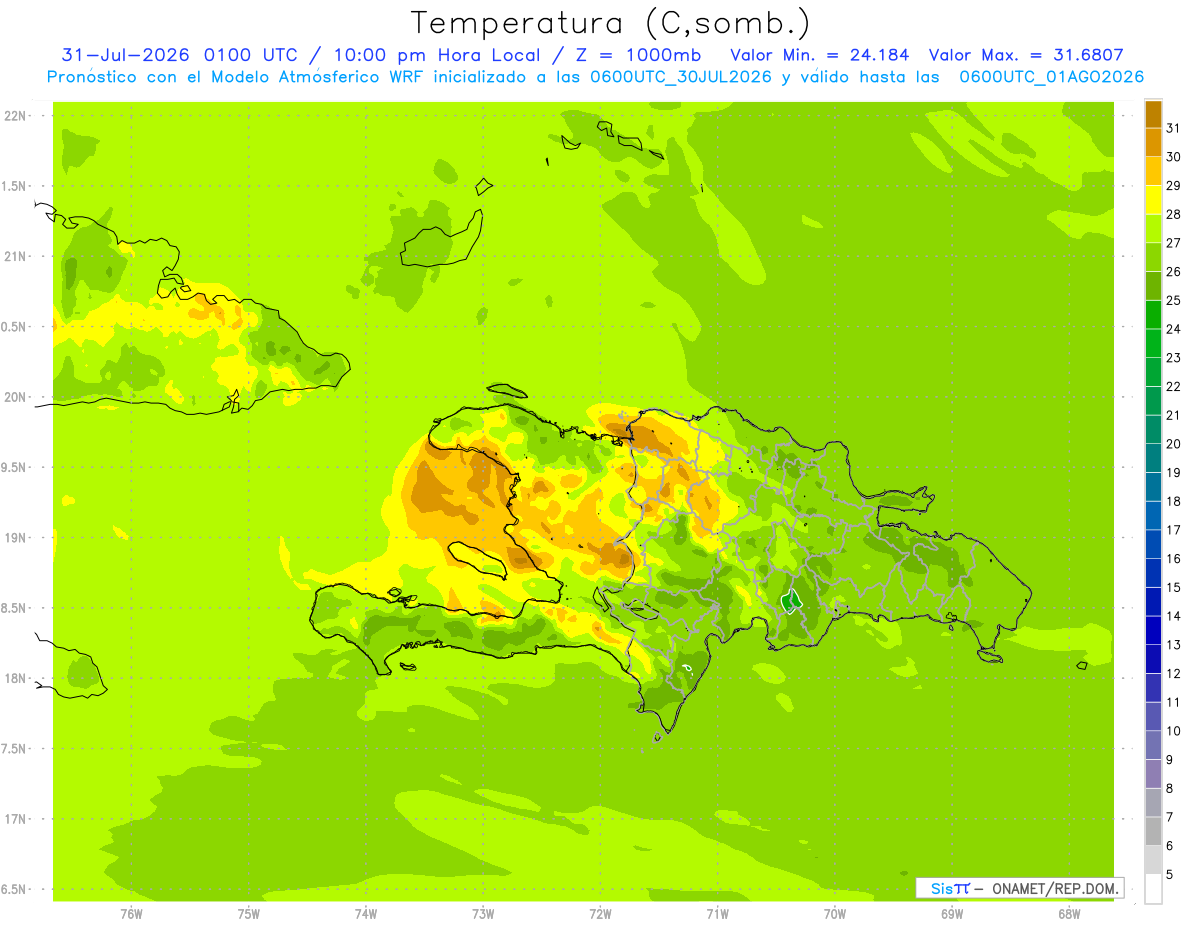
Task: Click the '75W' longitude axis label
Action: (x=249, y=913)
